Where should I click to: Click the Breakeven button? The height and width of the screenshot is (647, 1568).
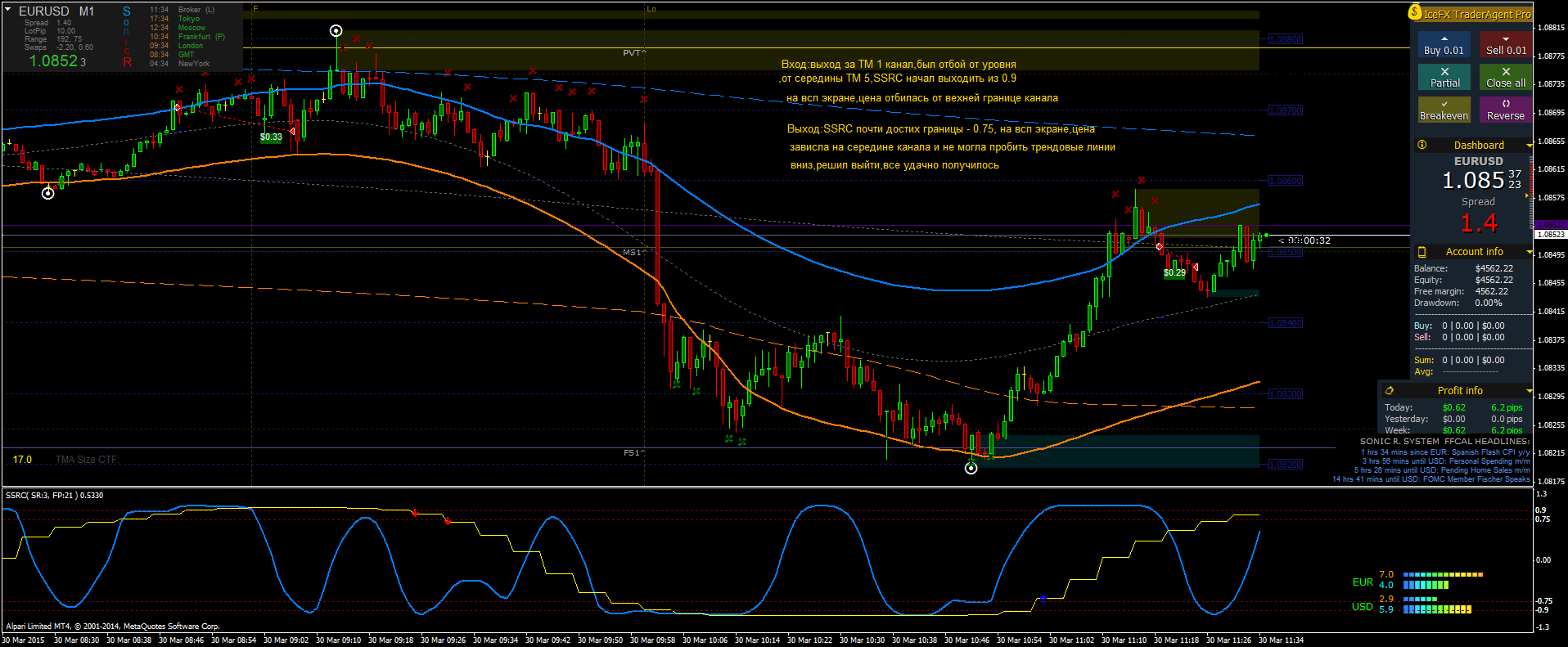1444,110
